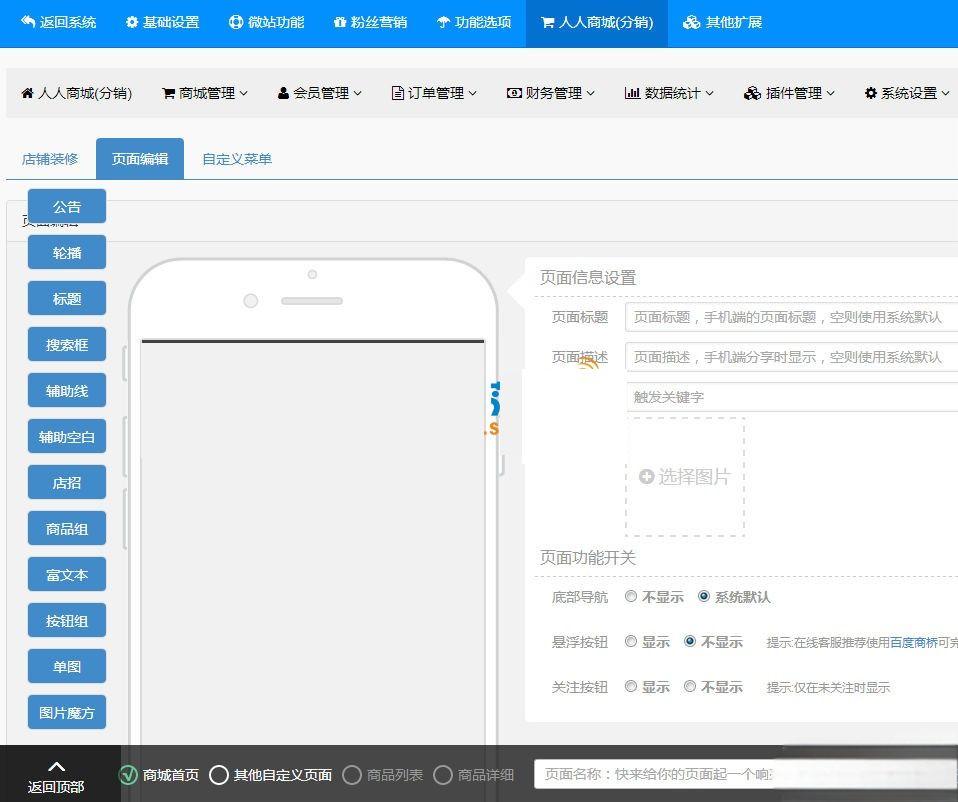
Task: Click the 选择图片 upload box
Action: [685, 477]
